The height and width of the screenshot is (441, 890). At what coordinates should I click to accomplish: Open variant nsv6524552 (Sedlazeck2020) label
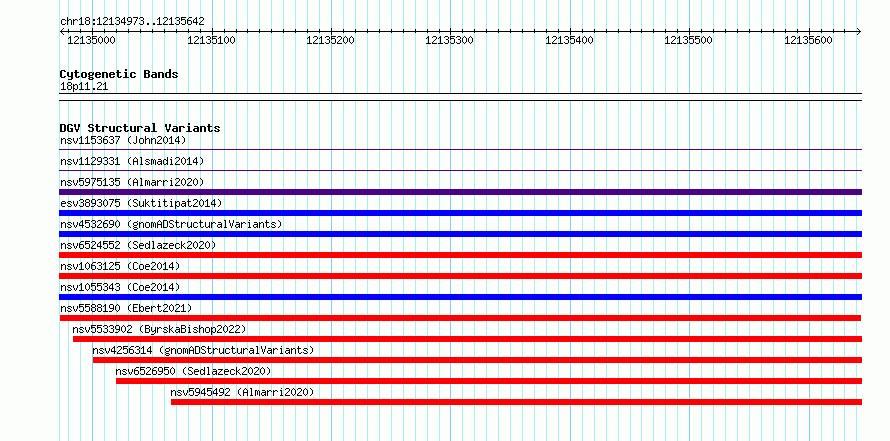click(138, 245)
